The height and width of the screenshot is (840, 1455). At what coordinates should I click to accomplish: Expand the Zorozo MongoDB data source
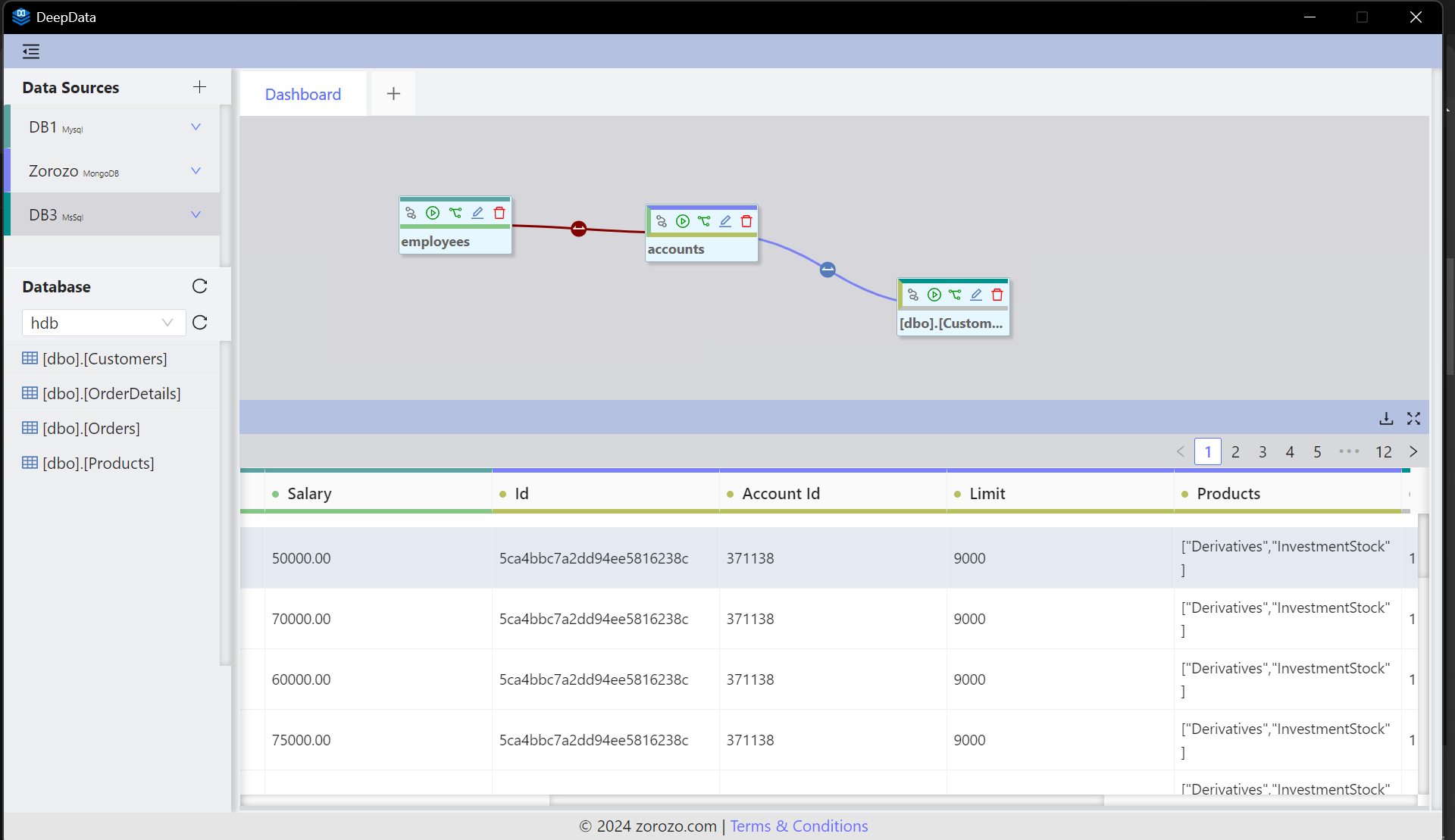pos(196,170)
